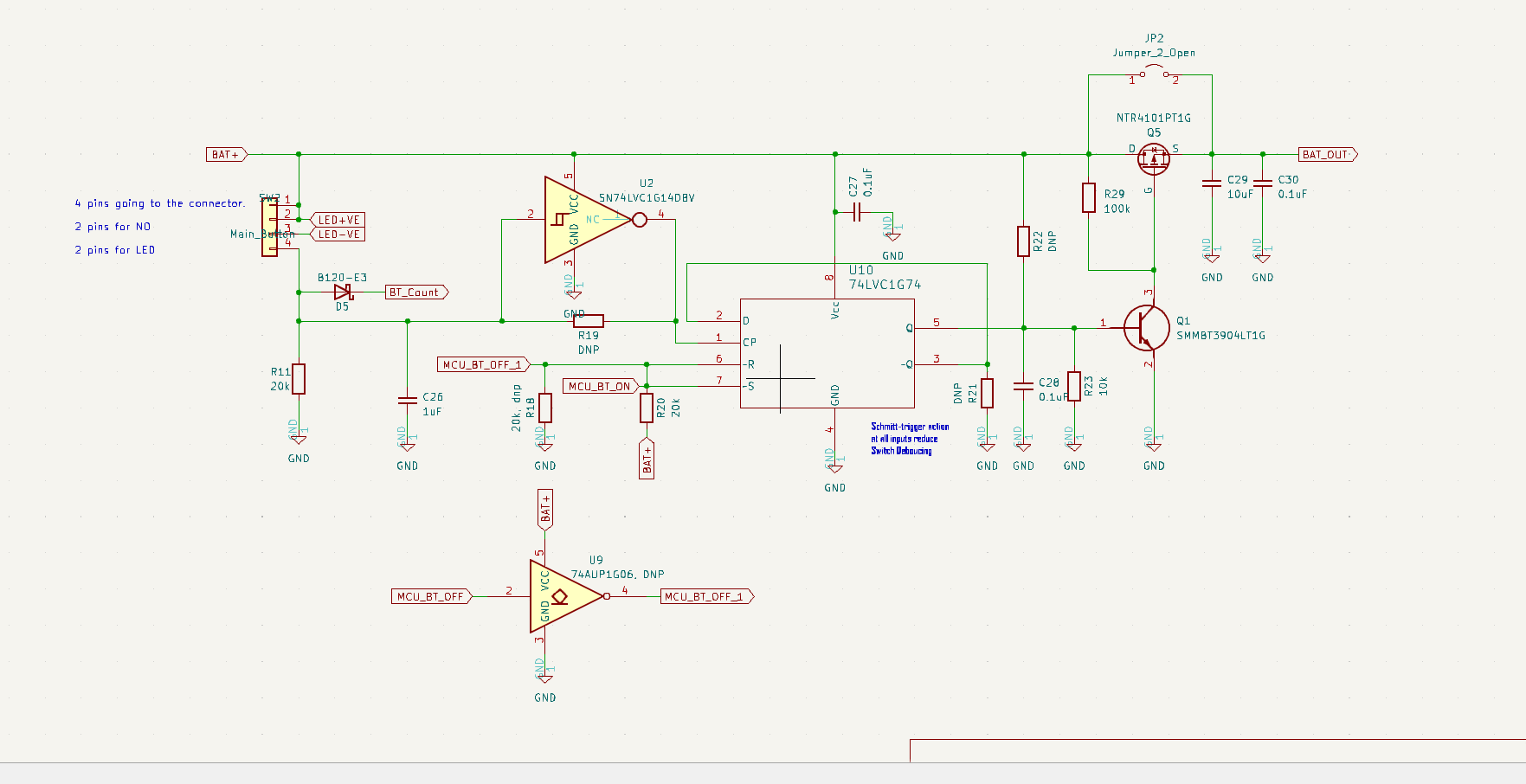This screenshot has width=1526, height=784.
Task: Select the '2 pins for LED' note
Action: click(115, 250)
